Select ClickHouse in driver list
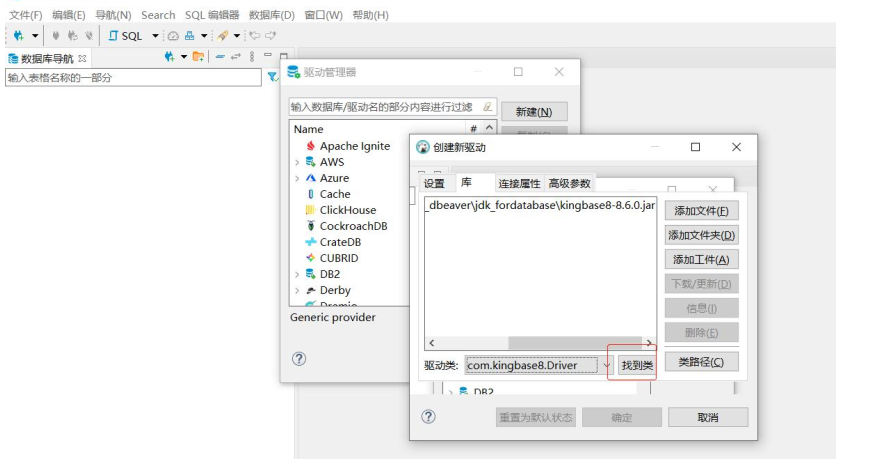Image resolution: width=882 pixels, height=476 pixels. [x=348, y=210]
